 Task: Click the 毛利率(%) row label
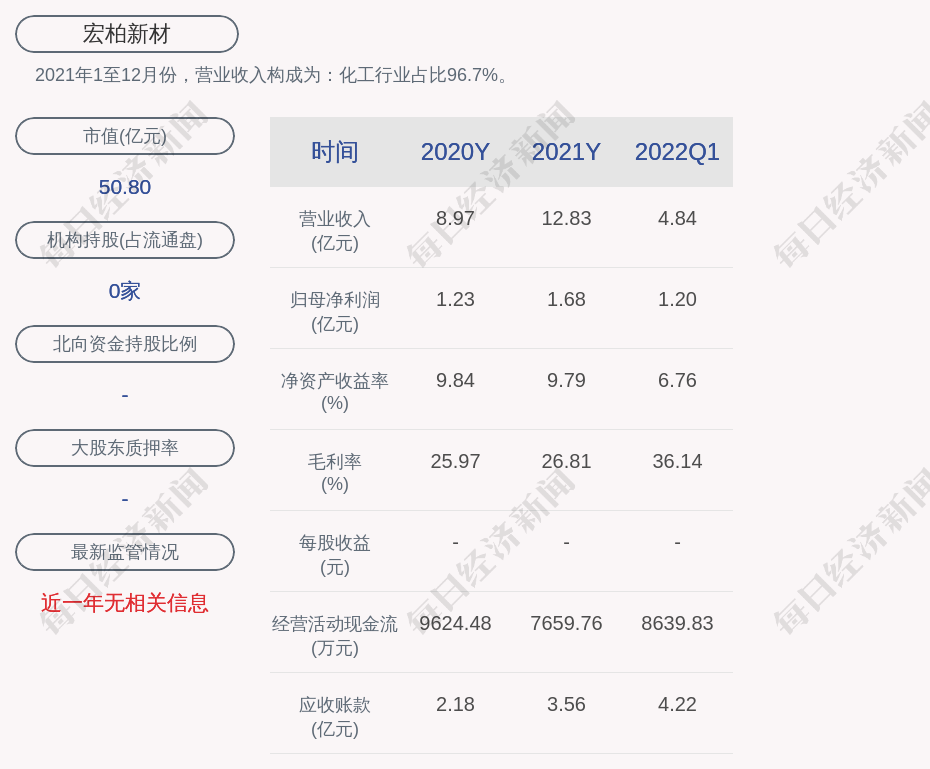click(x=335, y=473)
